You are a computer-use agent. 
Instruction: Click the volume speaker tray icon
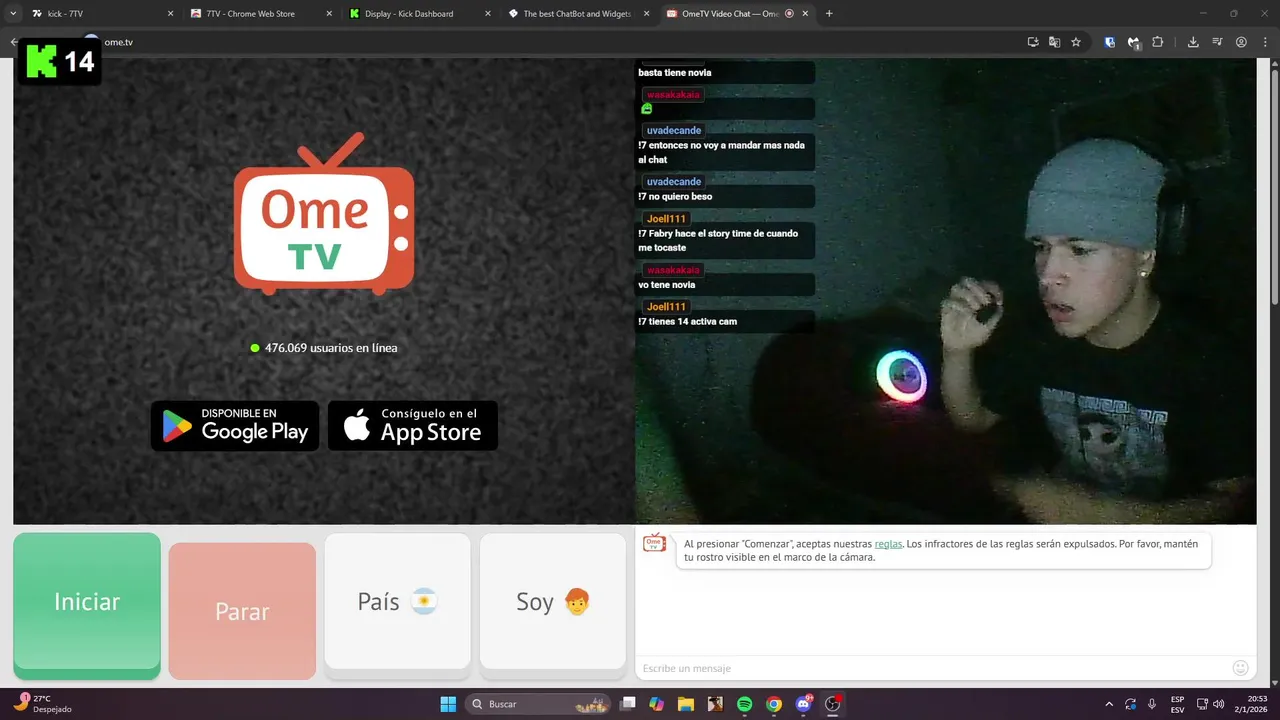(x=1218, y=704)
